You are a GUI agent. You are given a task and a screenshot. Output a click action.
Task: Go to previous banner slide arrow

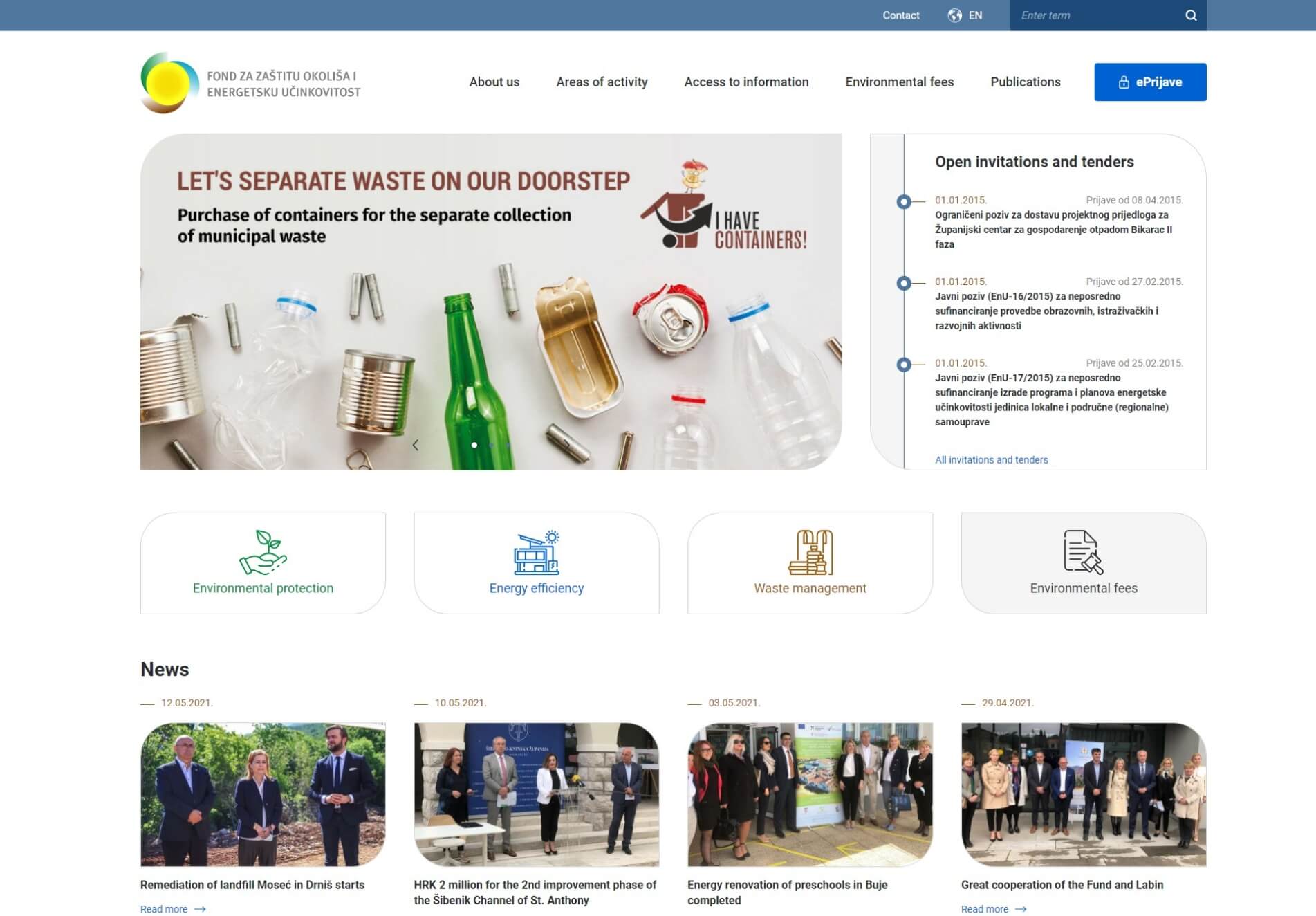(x=416, y=445)
